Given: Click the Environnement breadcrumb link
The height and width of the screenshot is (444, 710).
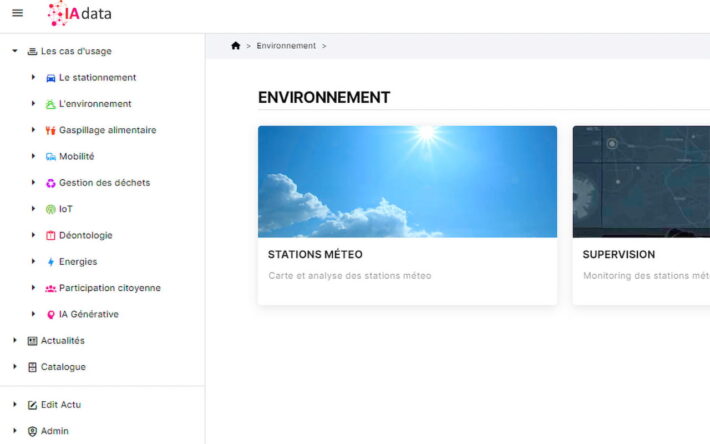Looking at the screenshot, I should point(286,46).
